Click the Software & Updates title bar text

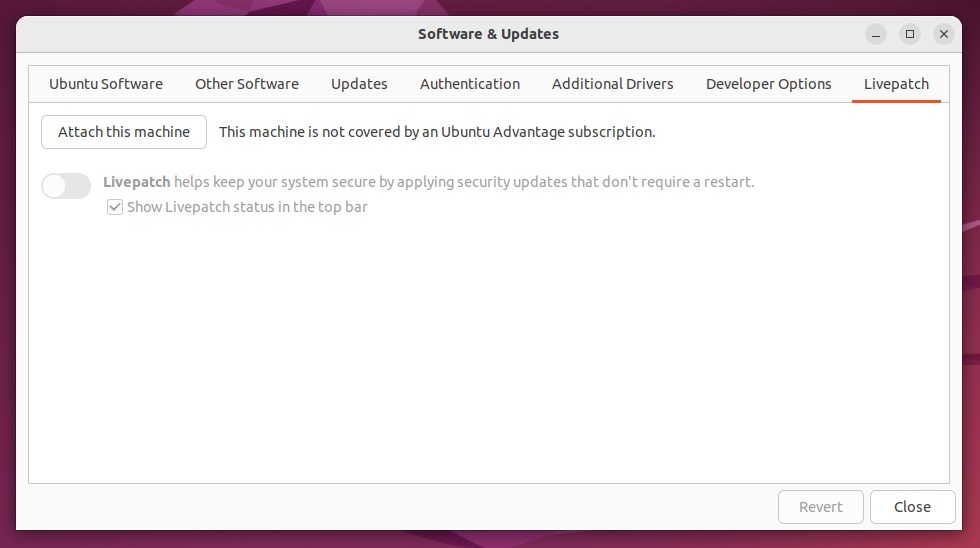pyautogui.click(x=488, y=34)
